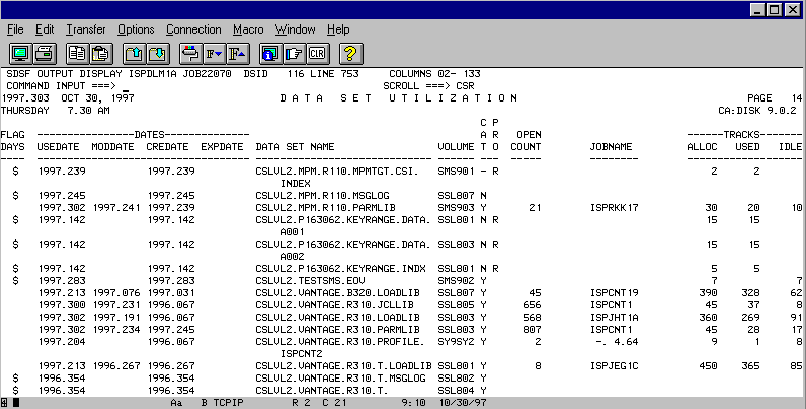
Task: Open the Transfer menu
Action: point(85,30)
